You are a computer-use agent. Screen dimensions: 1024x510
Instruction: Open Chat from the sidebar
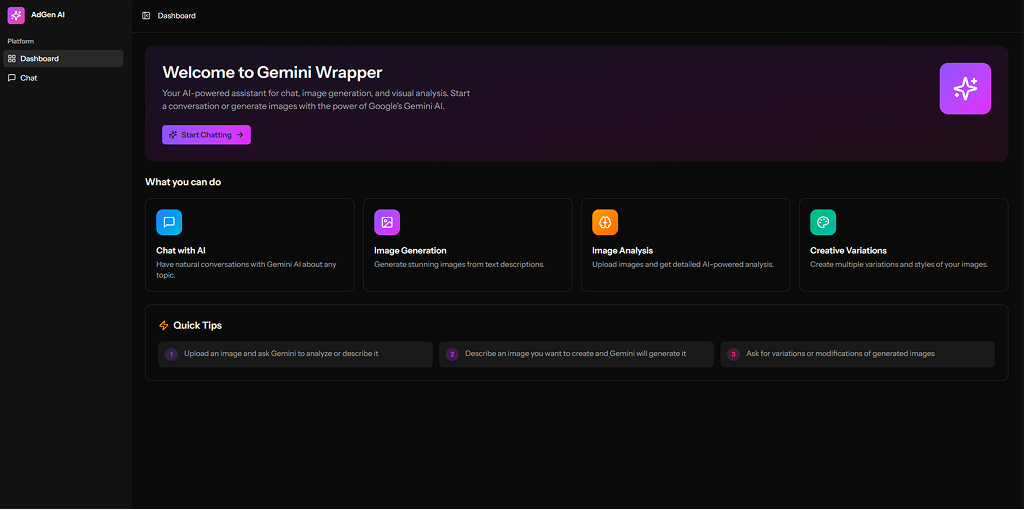(x=29, y=78)
